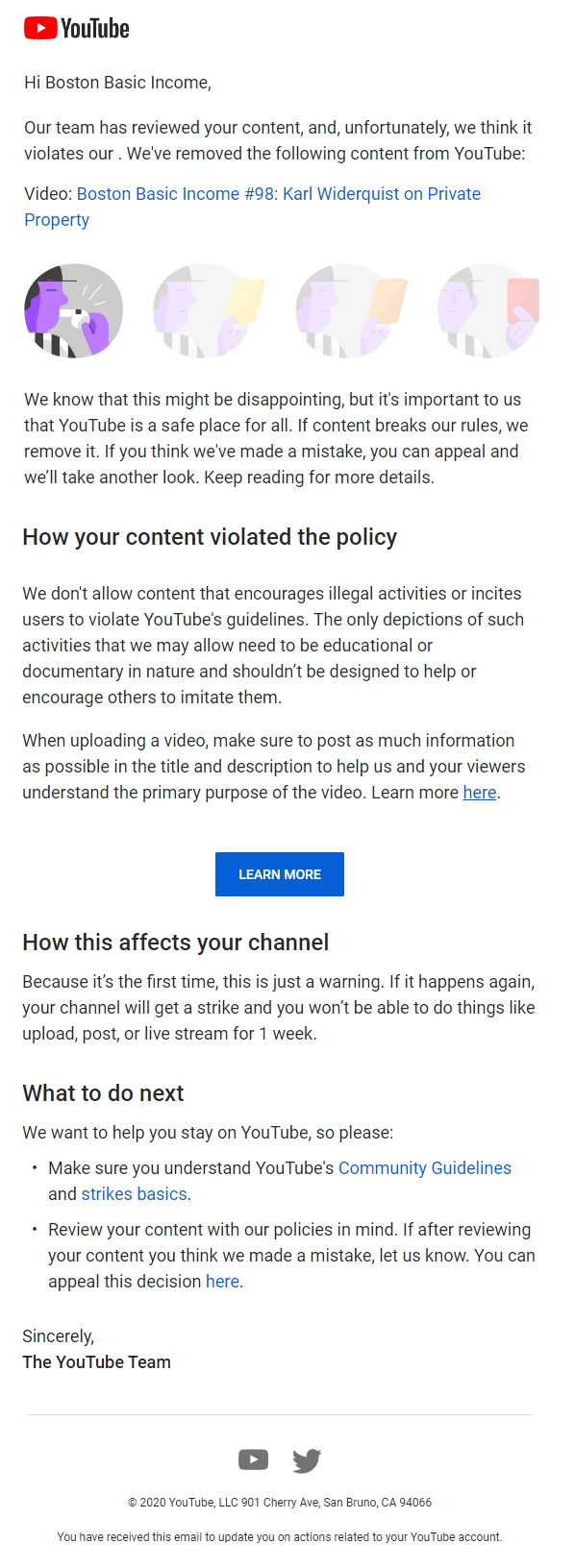575x1568 pixels.
Task: Select the "How your content violated the policy" heading
Action: 210,537
